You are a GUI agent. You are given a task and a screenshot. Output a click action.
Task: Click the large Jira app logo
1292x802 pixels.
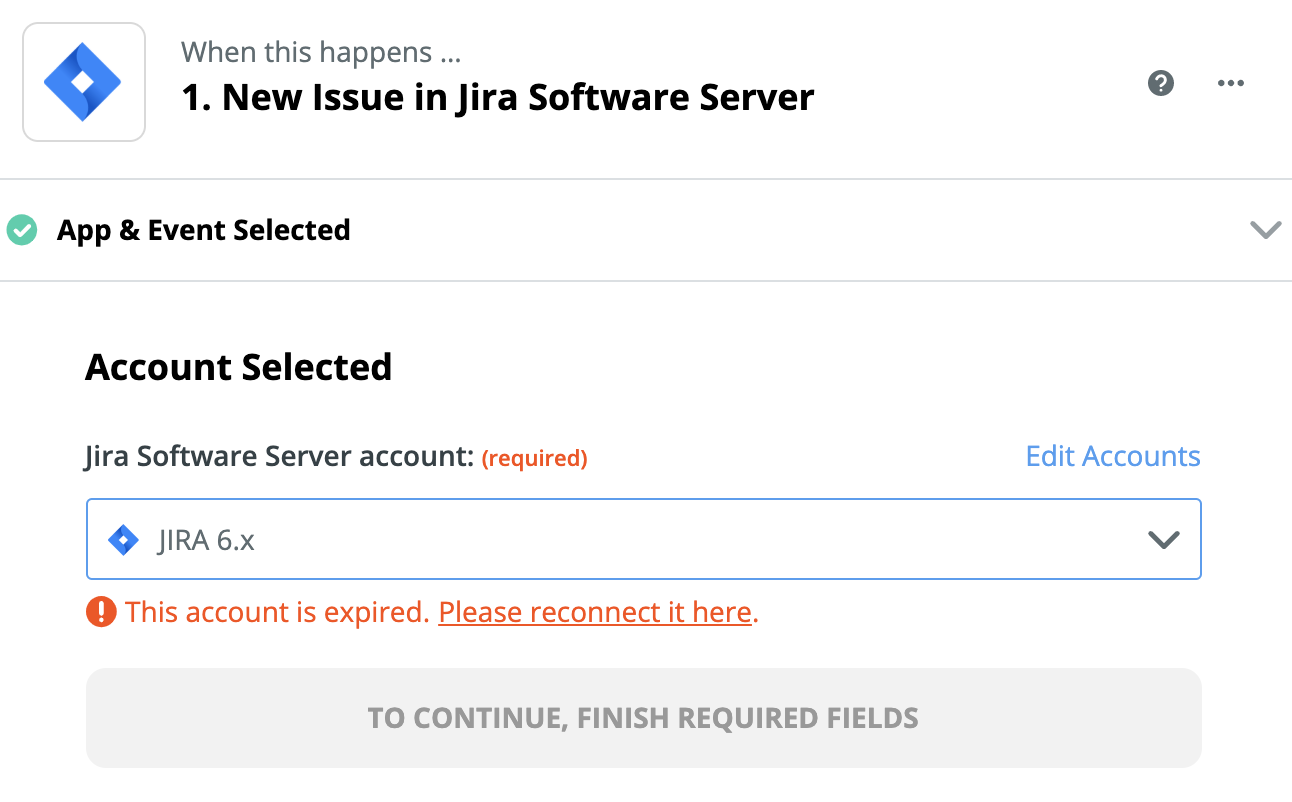pos(83,82)
